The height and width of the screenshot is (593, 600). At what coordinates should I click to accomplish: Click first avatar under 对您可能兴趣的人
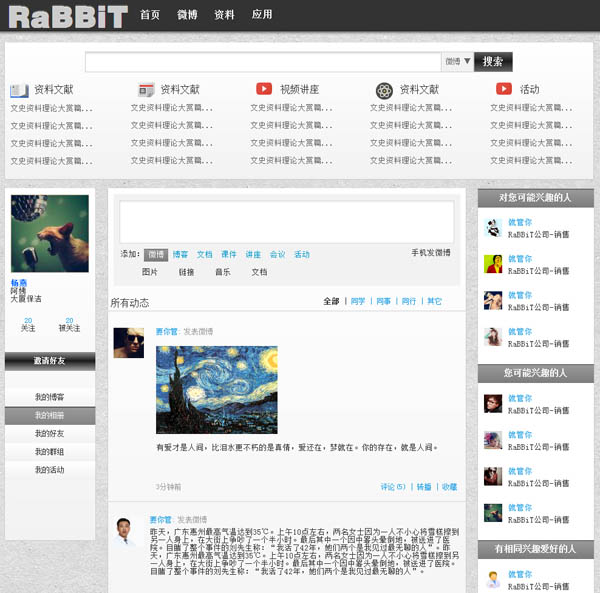(x=493, y=228)
